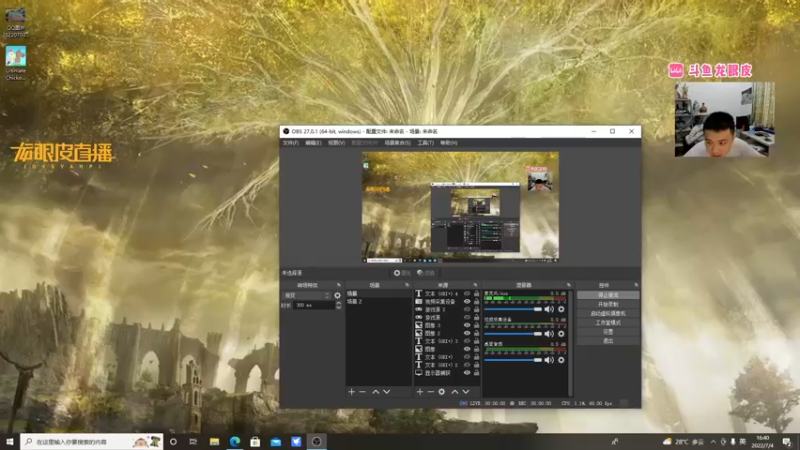Open settings gear for 视频采集设备 audio
This screenshot has height=450, width=800.
[561, 334]
